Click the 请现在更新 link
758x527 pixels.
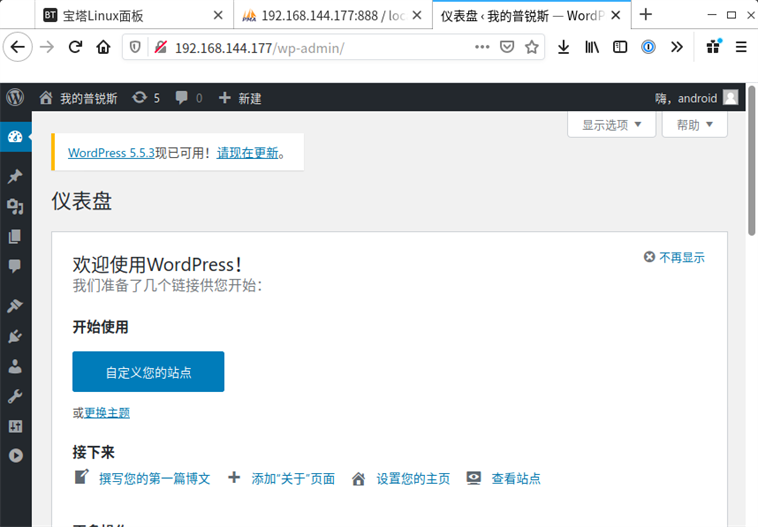[x=248, y=153]
